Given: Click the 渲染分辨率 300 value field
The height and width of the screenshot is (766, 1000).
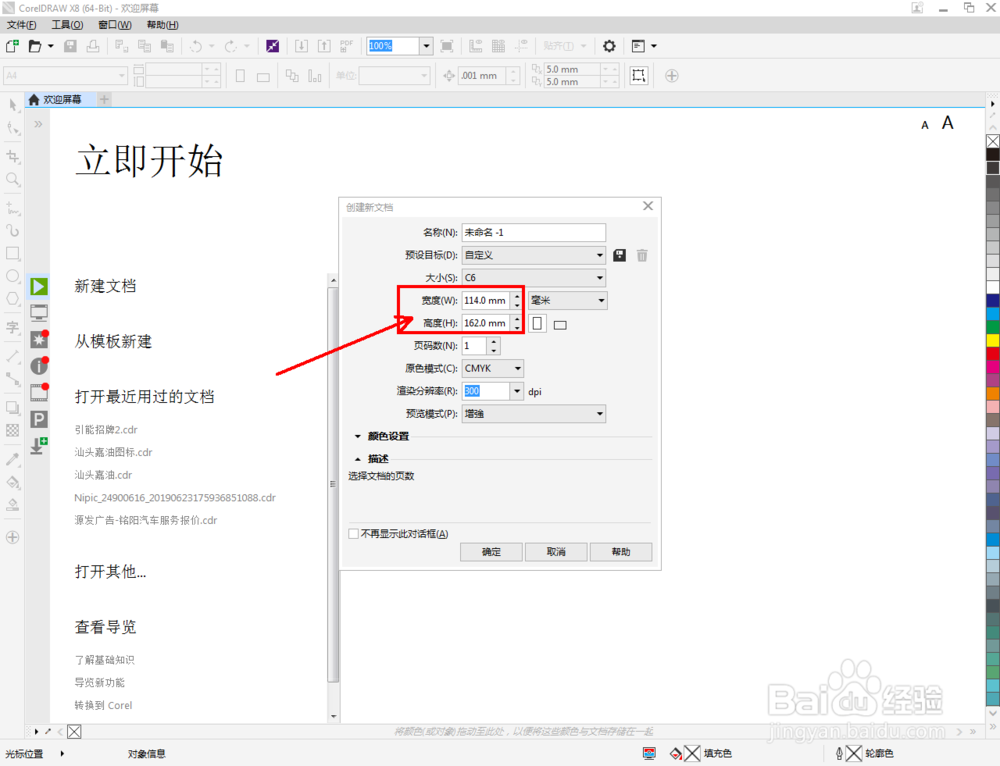Looking at the screenshot, I should pos(485,391).
